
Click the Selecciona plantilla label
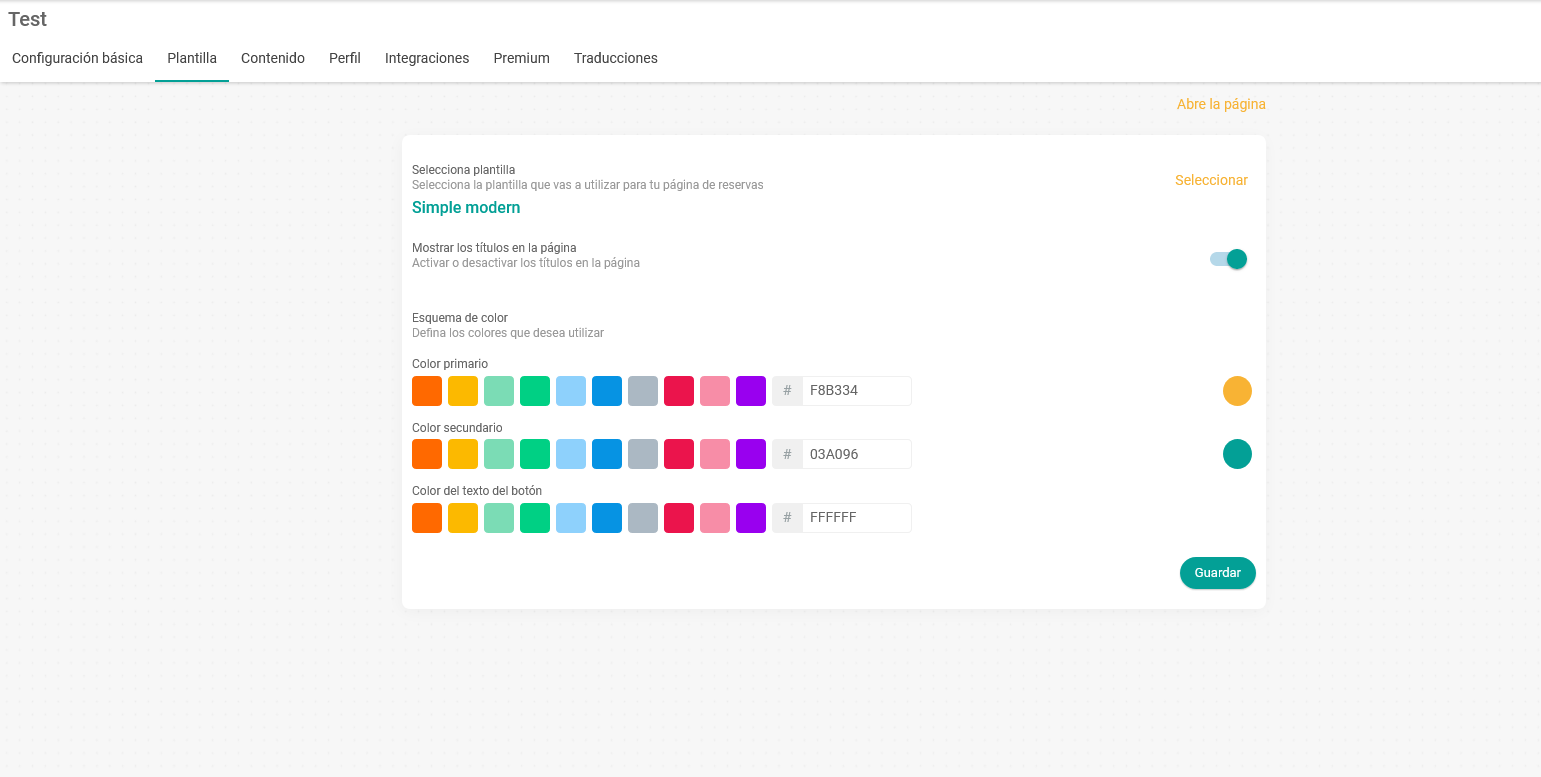pos(464,170)
